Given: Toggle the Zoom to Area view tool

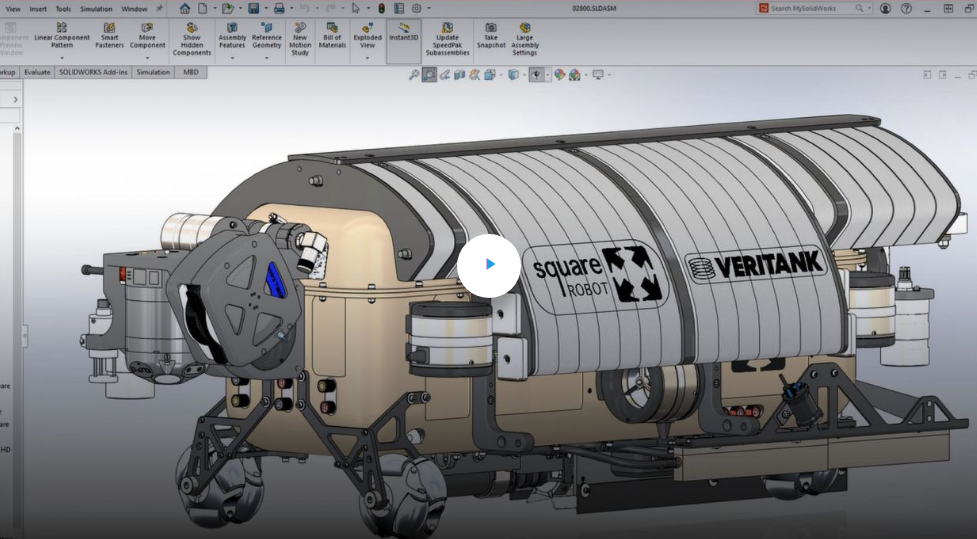Looking at the screenshot, I should pos(429,75).
